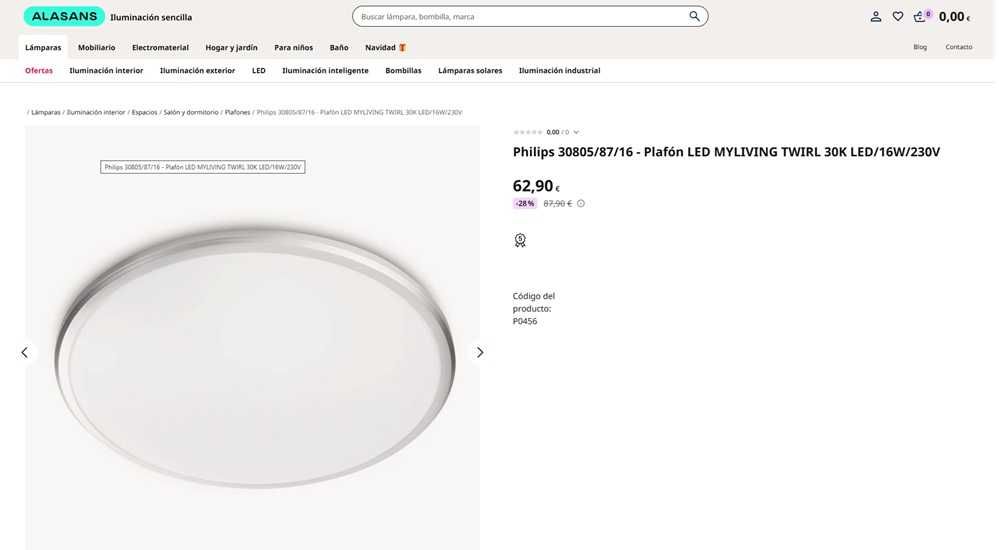The image size is (999, 550).
Task: Go to Ofertas section
Action: pyautogui.click(x=39, y=71)
